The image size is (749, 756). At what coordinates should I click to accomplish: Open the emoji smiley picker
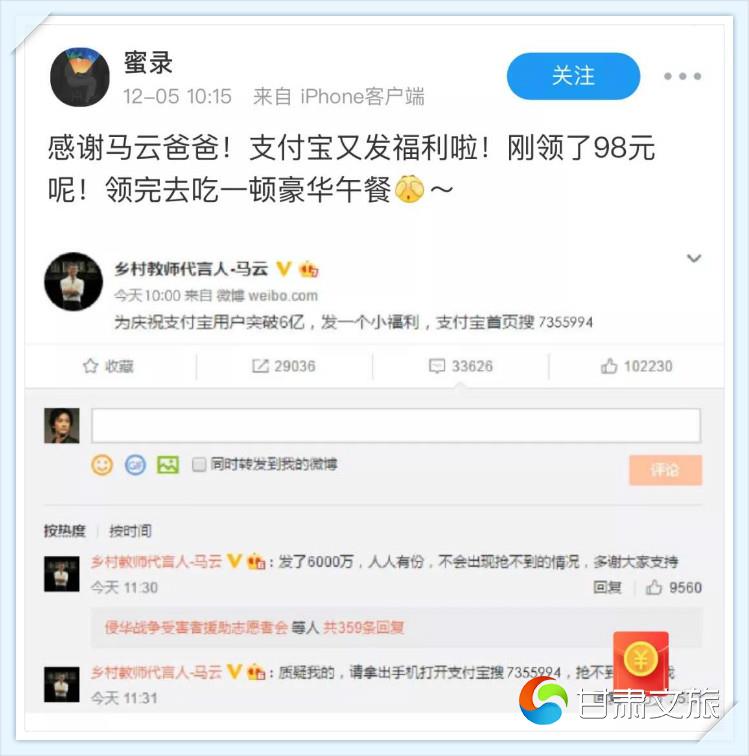click(x=102, y=465)
